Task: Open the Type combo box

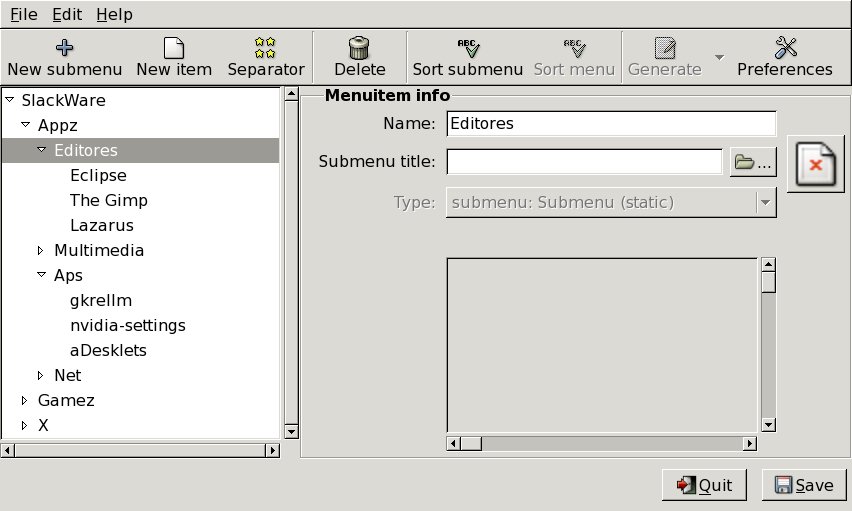Action: pos(611,203)
